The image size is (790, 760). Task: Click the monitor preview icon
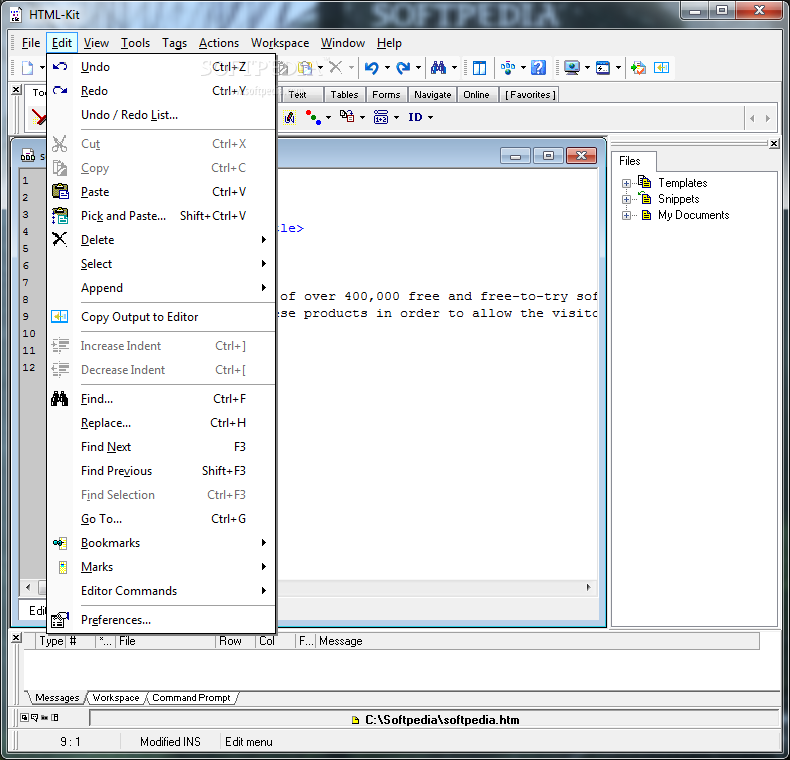pos(572,68)
